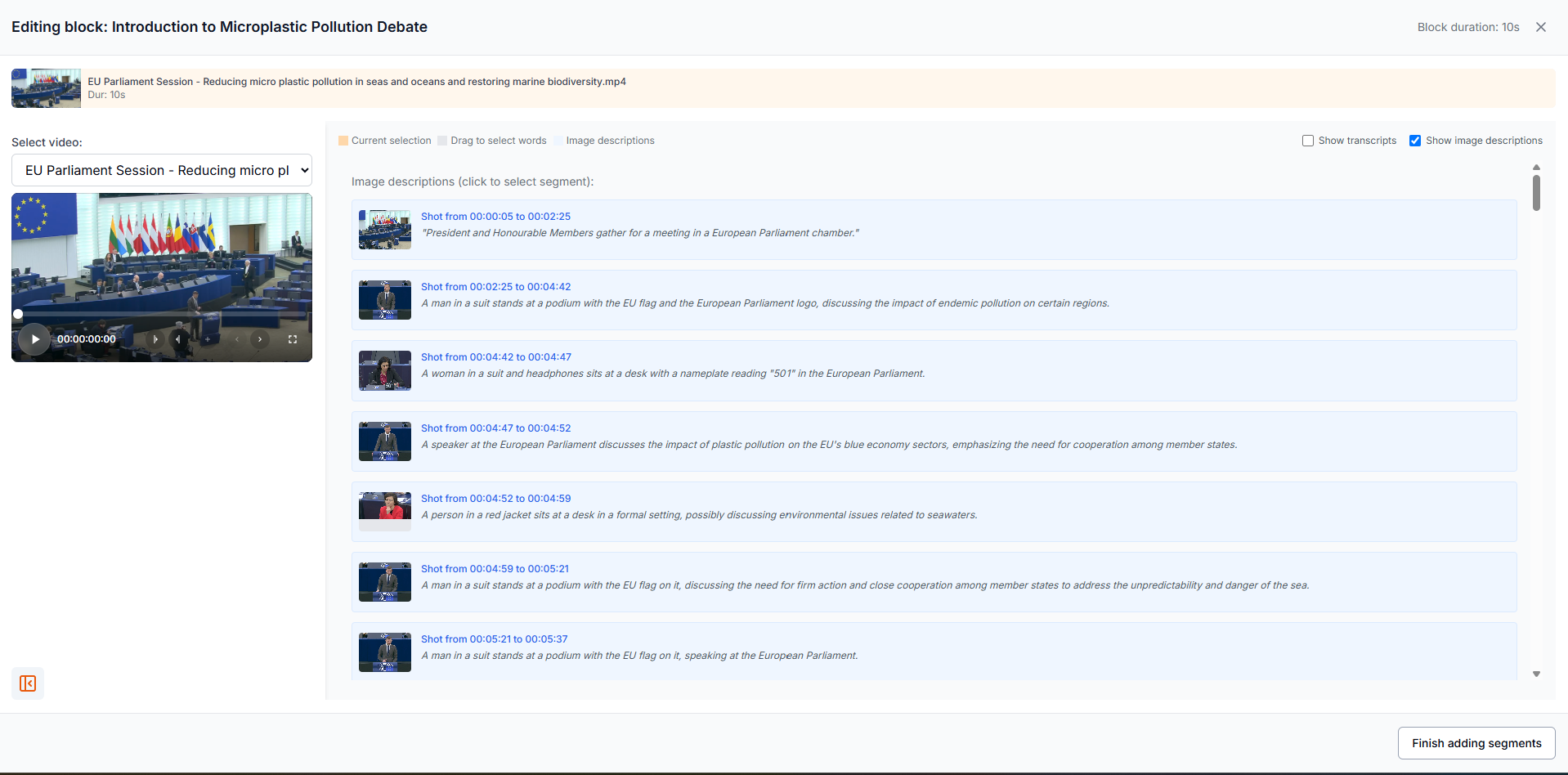
Task: Enter fullscreen in the video player
Action: [293, 339]
